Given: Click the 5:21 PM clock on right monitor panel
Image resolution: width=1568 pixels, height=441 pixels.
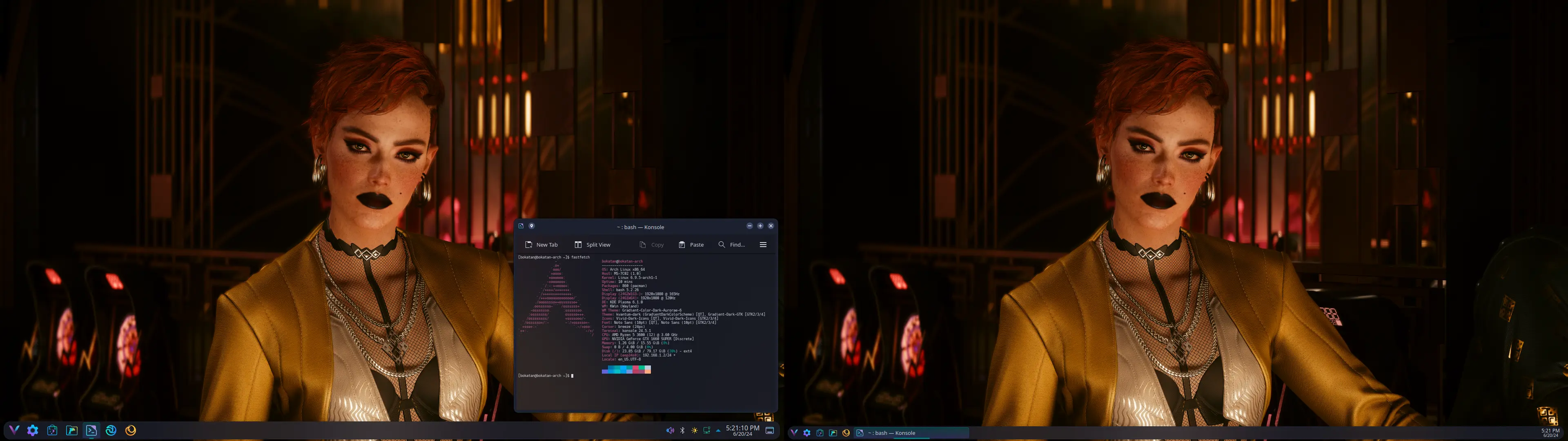Looking at the screenshot, I should (x=1550, y=432).
